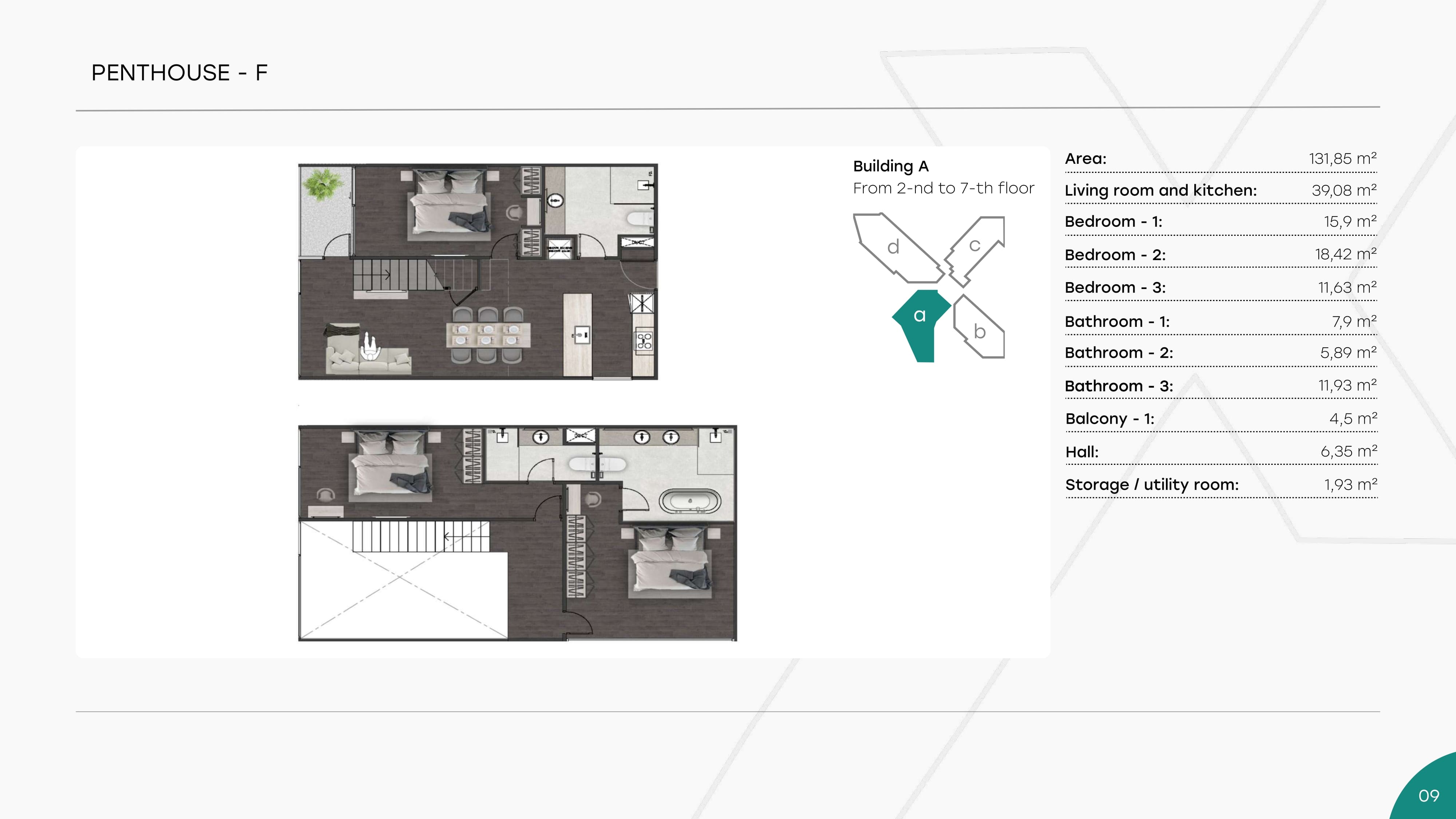Click the 'Bathroom - 1:' label
Screen dimensions: 1456x819
[x=1117, y=322]
